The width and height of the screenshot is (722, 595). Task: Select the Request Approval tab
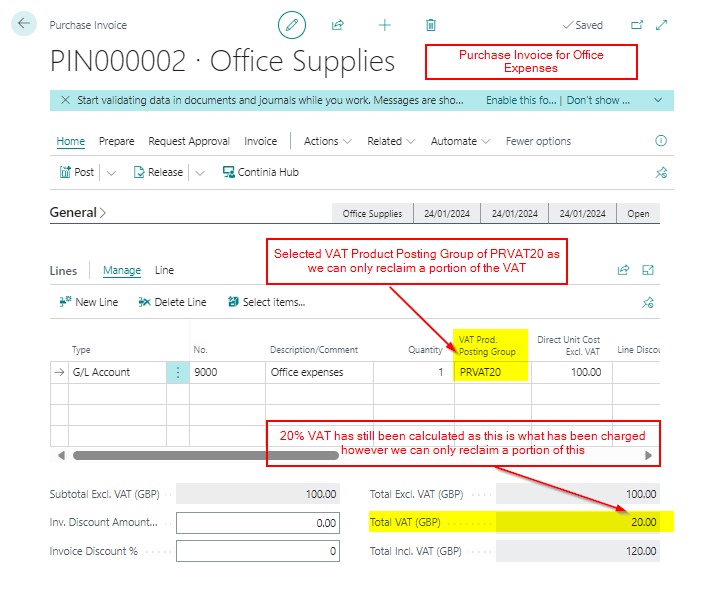[189, 141]
